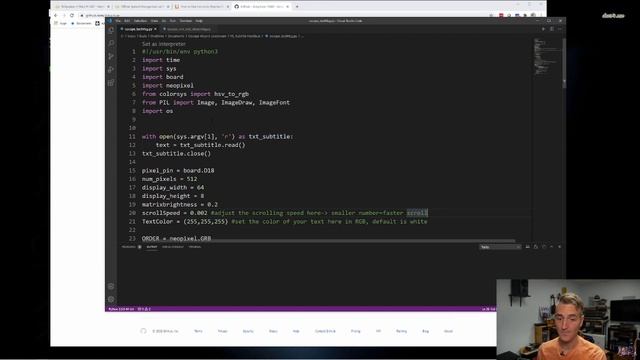Close the bottom panel
The width and height of the screenshot is (640, 360).
pos(560,247)
